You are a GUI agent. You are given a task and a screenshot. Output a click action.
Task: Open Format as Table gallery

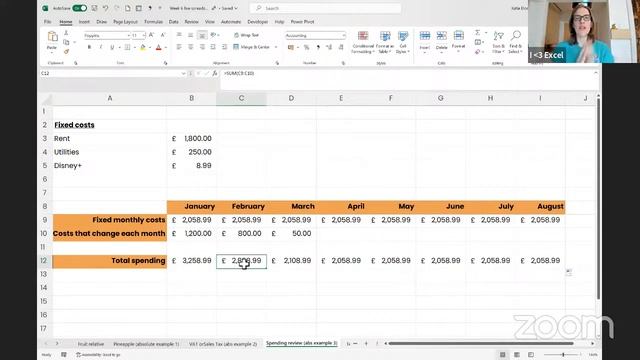(384, 42)
